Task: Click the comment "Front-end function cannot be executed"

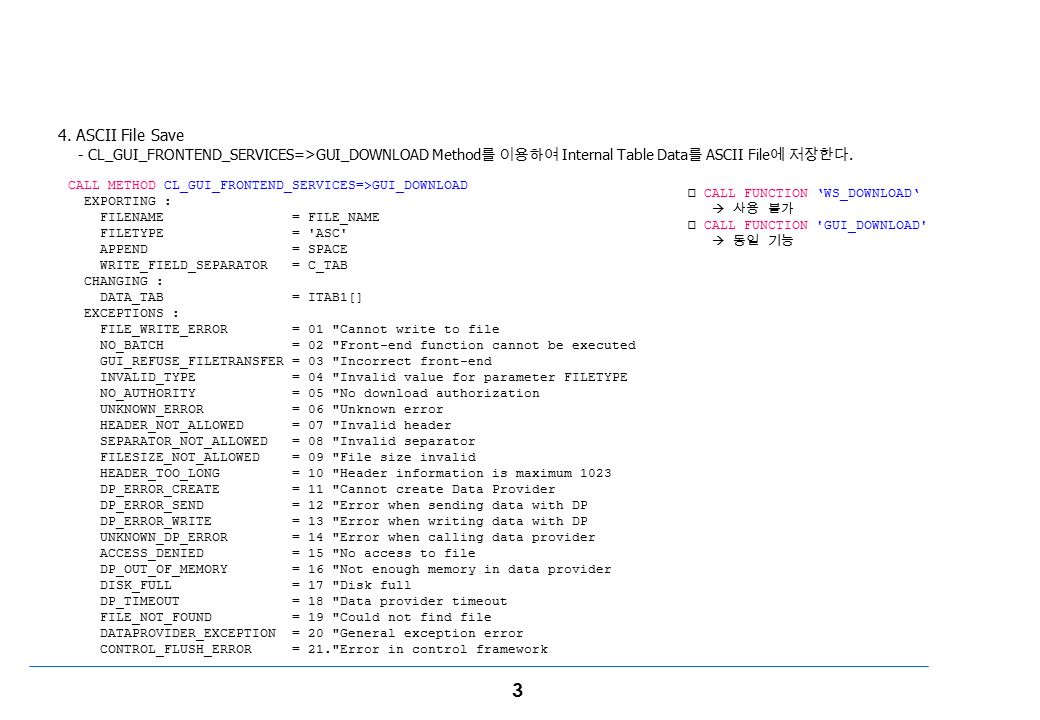Action: pos(484,345)
